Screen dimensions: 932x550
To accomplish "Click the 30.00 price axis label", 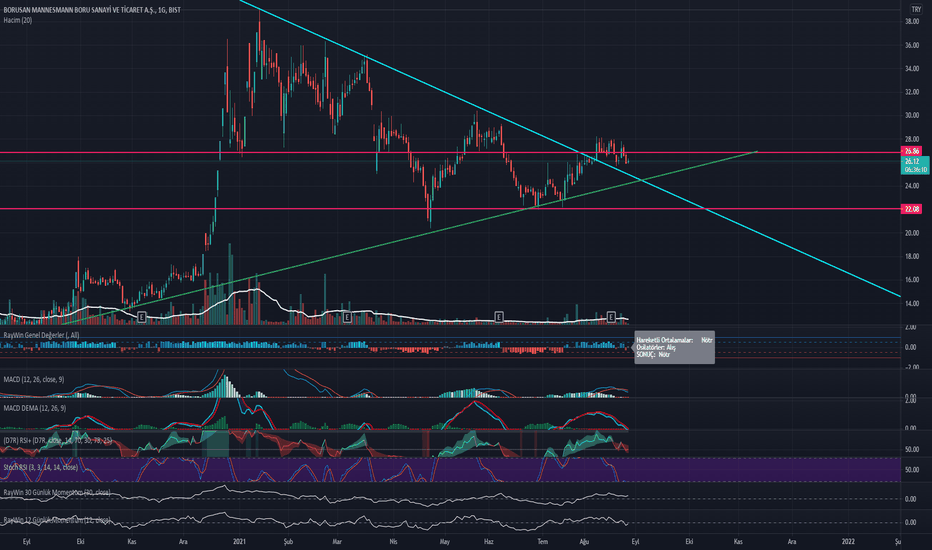I will 912,116.
